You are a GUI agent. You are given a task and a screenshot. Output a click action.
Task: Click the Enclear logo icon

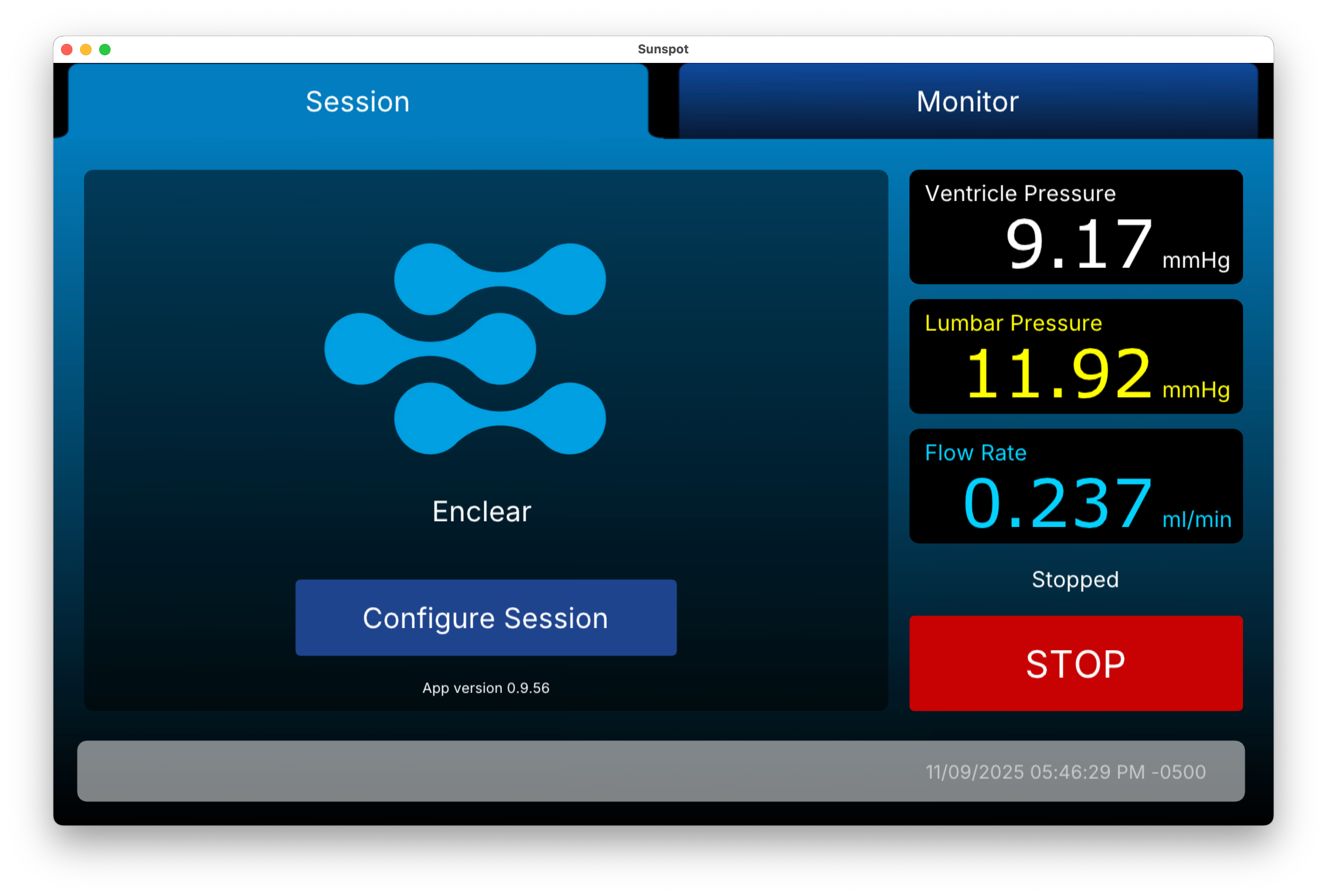[x=465, y=349]
